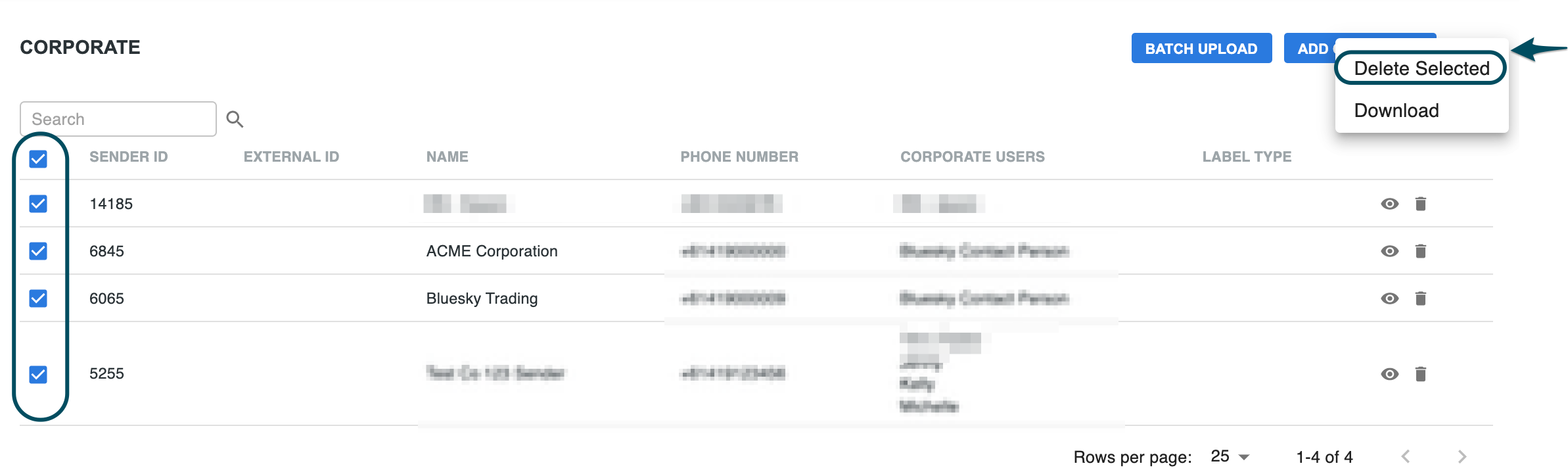Toggle the select-all header checkbox

coord(38,158)
